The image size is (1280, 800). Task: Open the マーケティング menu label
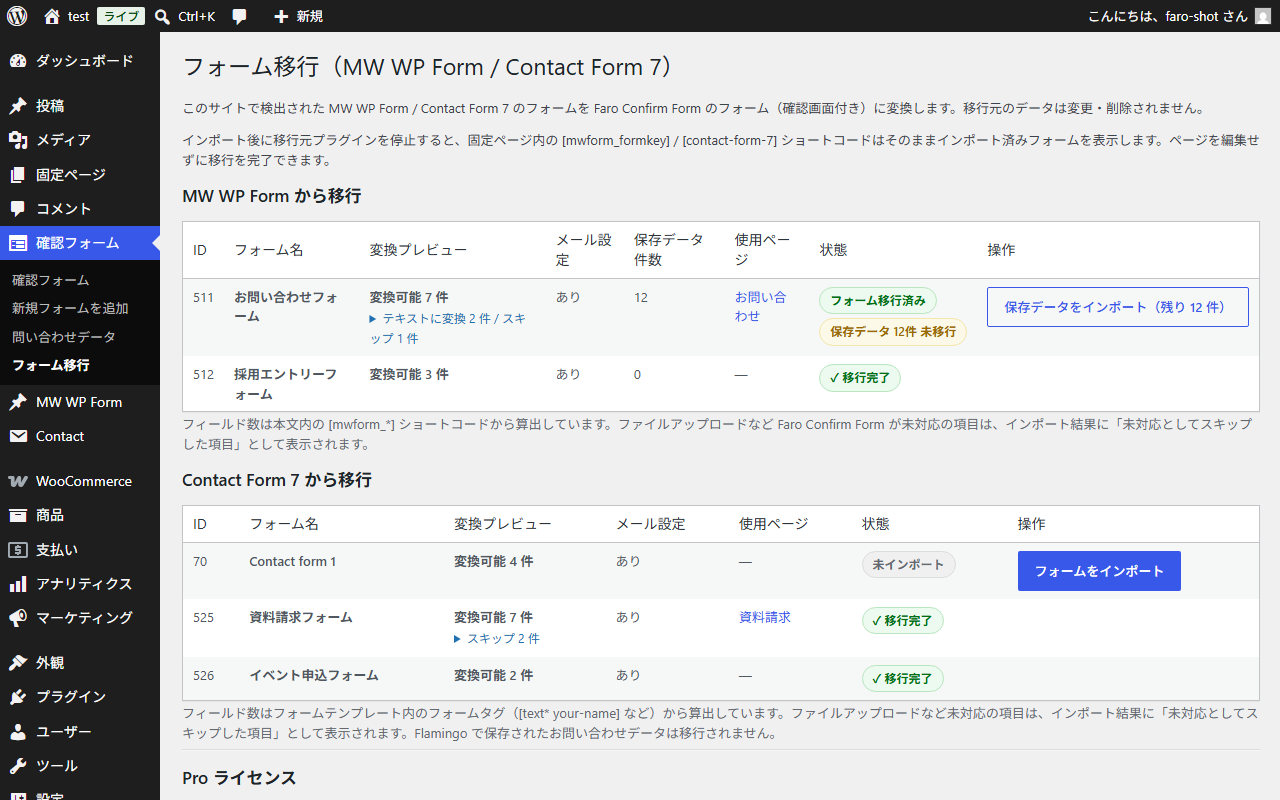pyautogui.click(x=84, y=618)
